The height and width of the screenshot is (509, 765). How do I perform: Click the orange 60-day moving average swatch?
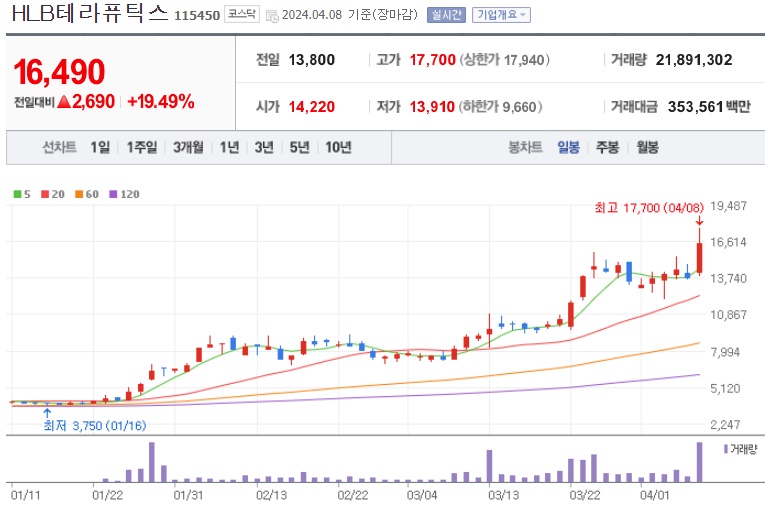coord(79,194)
